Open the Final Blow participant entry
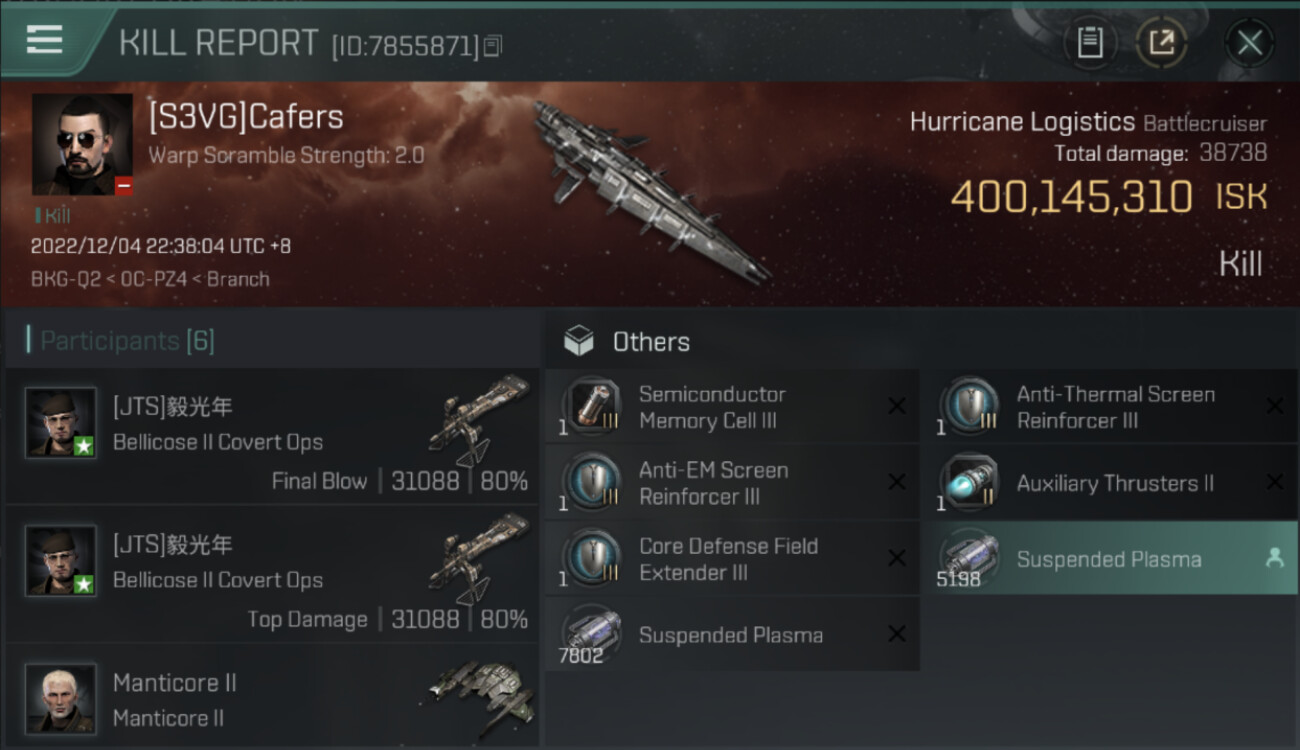Image resolution: width=1300 pixels, height=750 pixels. click(272, 436)
